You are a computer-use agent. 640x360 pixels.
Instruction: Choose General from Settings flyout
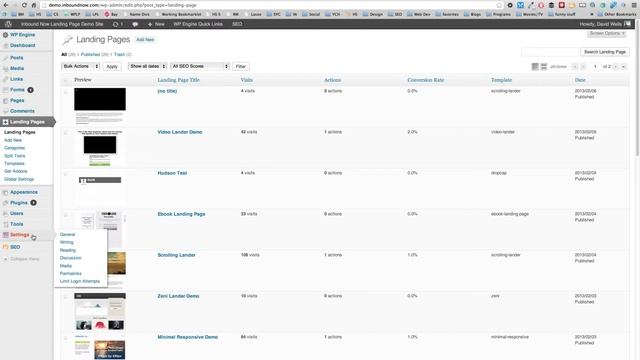(x=67, y=235)
